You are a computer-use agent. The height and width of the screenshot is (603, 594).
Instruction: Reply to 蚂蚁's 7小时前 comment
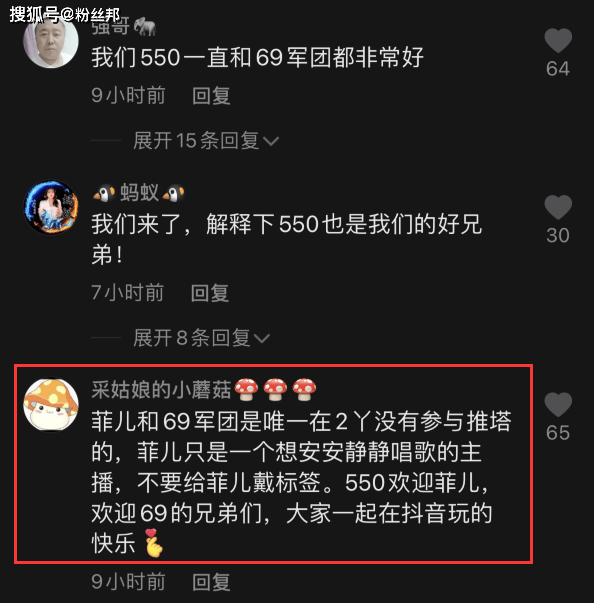[210, 293]
